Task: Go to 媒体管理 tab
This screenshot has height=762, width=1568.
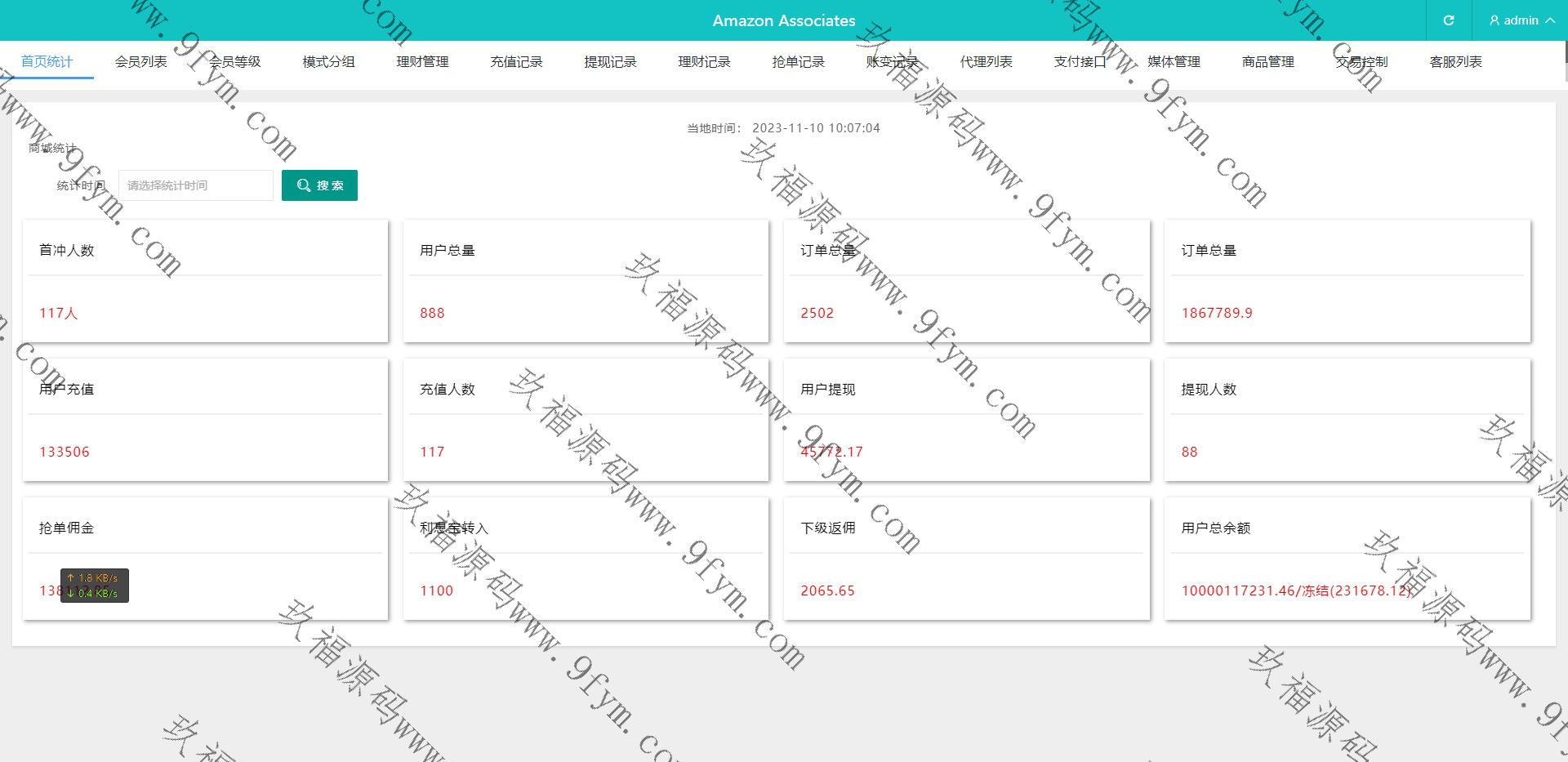Action: tap(1174, 62)
